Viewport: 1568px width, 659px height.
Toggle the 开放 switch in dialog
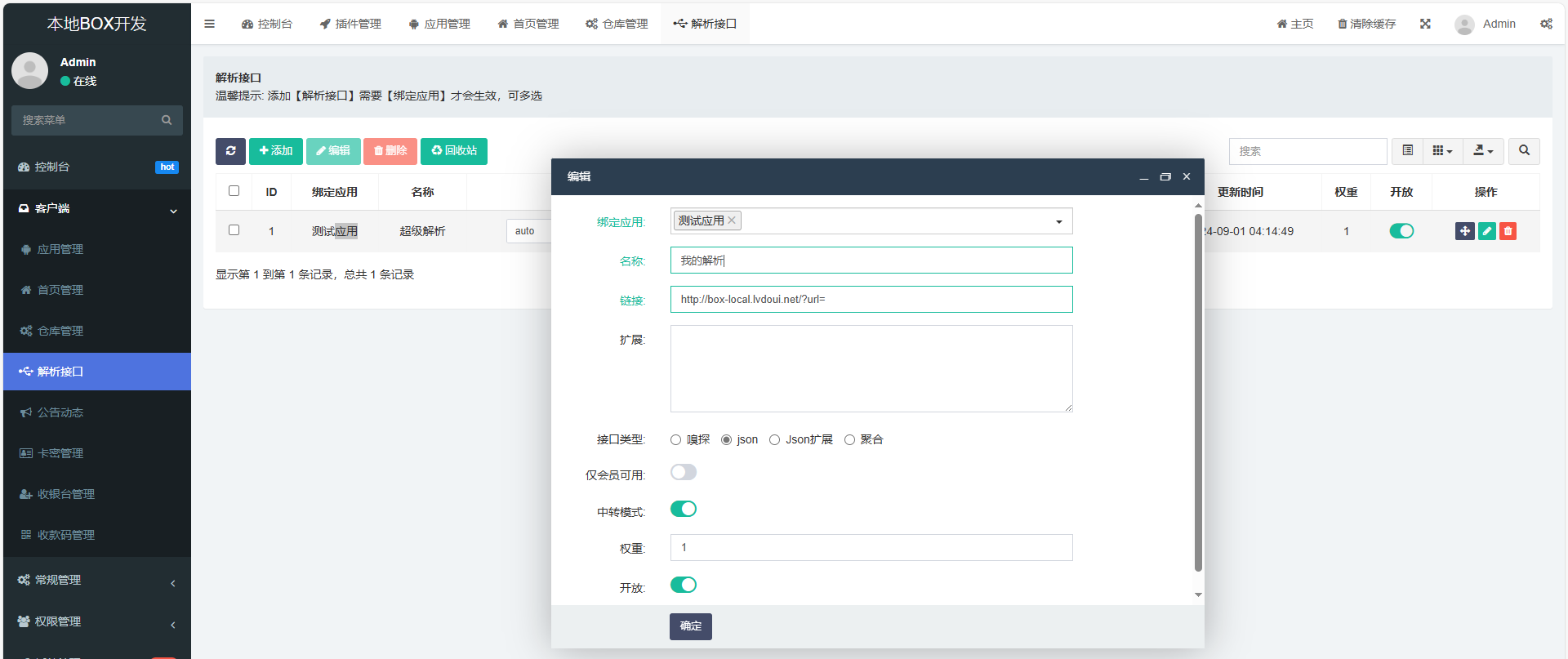pos(684,585)
